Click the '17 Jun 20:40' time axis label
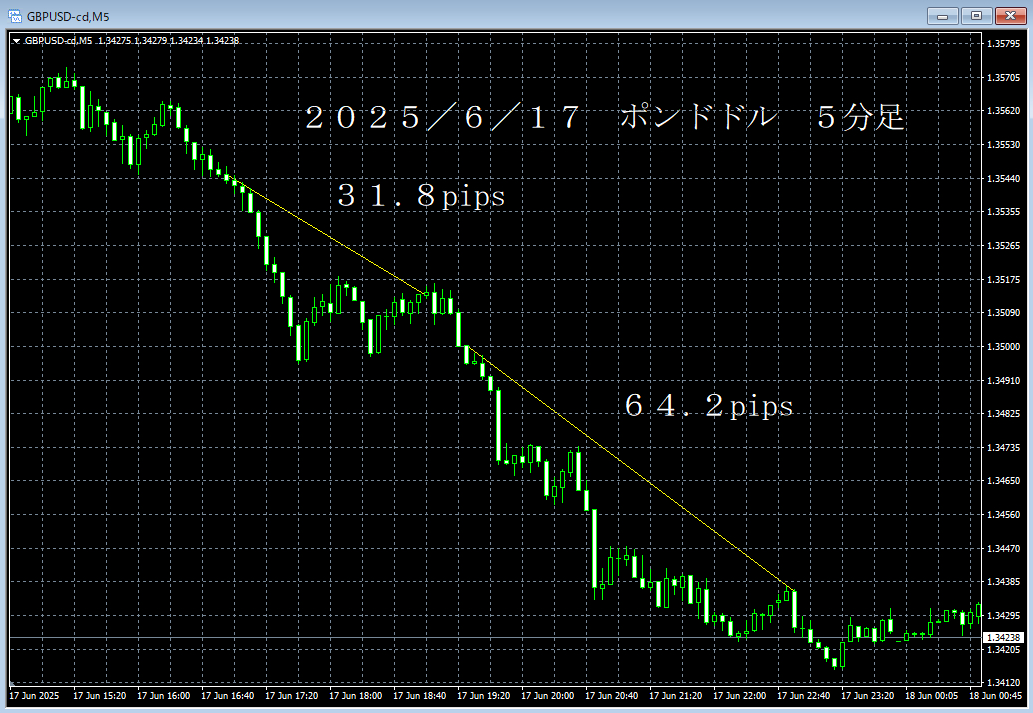The image size is (1033, 713). (x=611, y=696)
